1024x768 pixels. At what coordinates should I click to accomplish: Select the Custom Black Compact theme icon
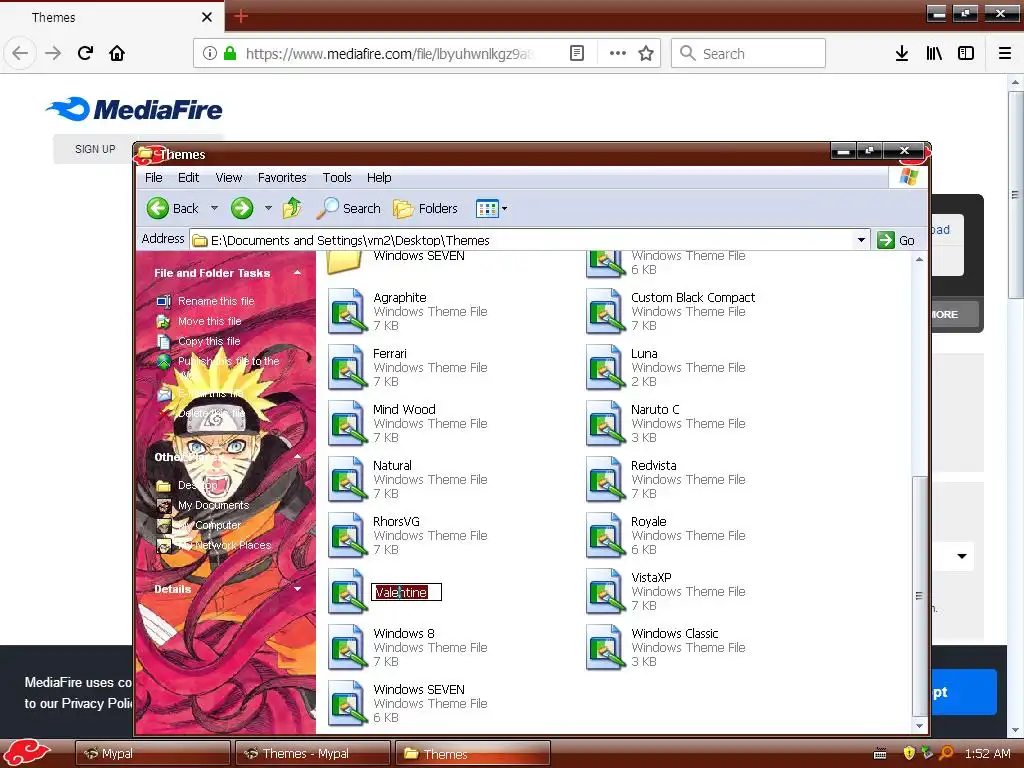click(x=605, y=312)
